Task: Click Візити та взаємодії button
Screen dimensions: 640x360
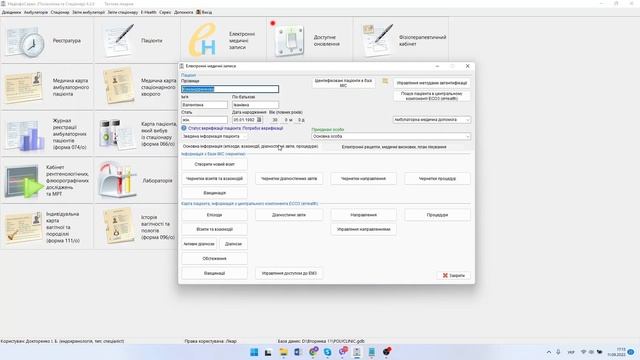Action: (214, 229)
